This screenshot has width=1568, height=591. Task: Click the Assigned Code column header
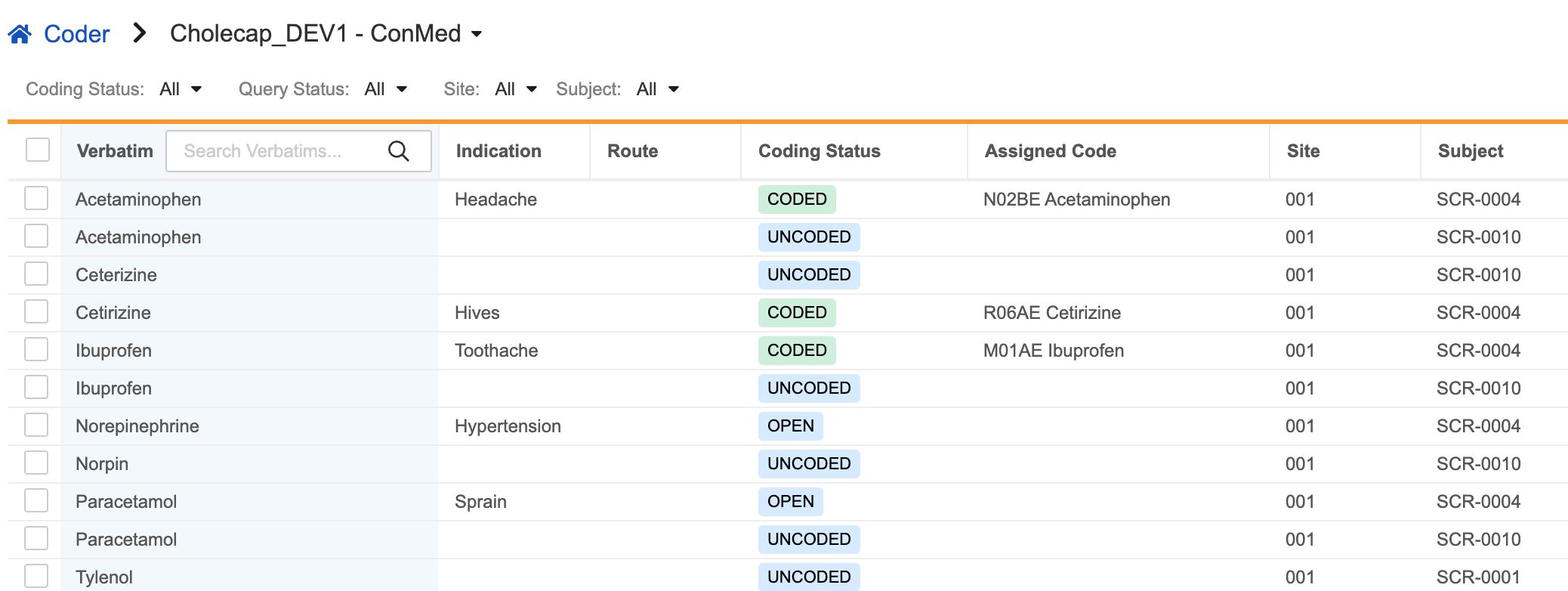click(1050, 151)
